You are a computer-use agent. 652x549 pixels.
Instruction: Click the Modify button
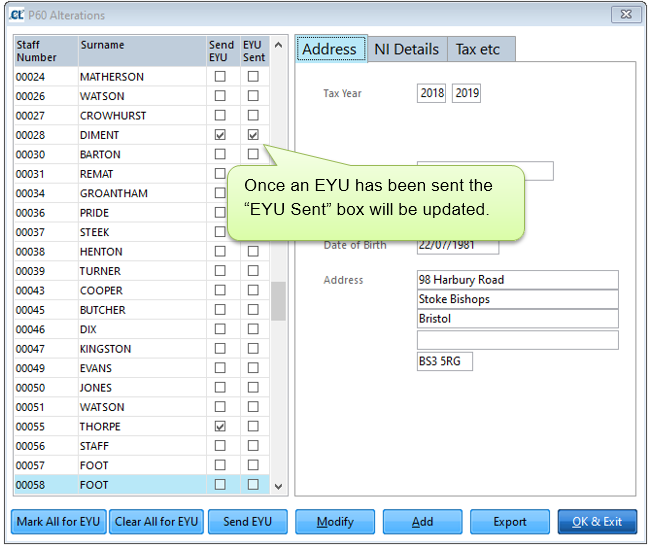335,522
